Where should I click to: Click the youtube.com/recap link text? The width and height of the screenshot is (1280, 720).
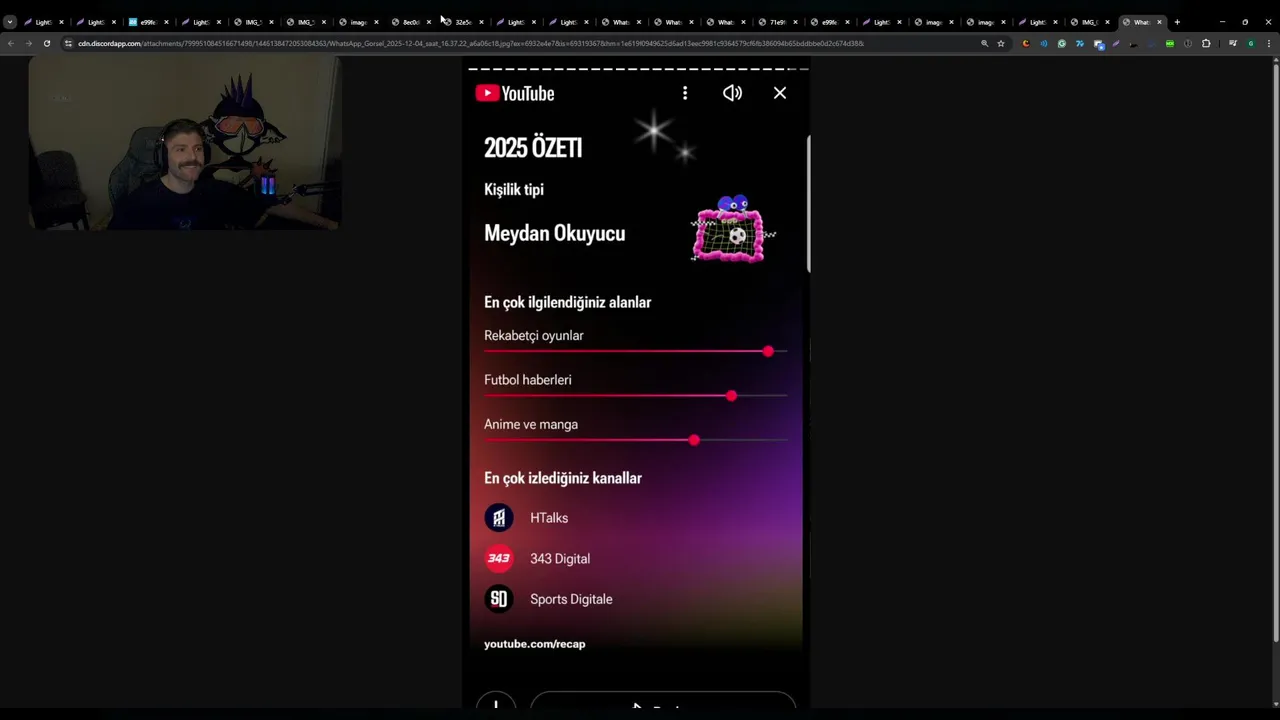pos(535,644)
